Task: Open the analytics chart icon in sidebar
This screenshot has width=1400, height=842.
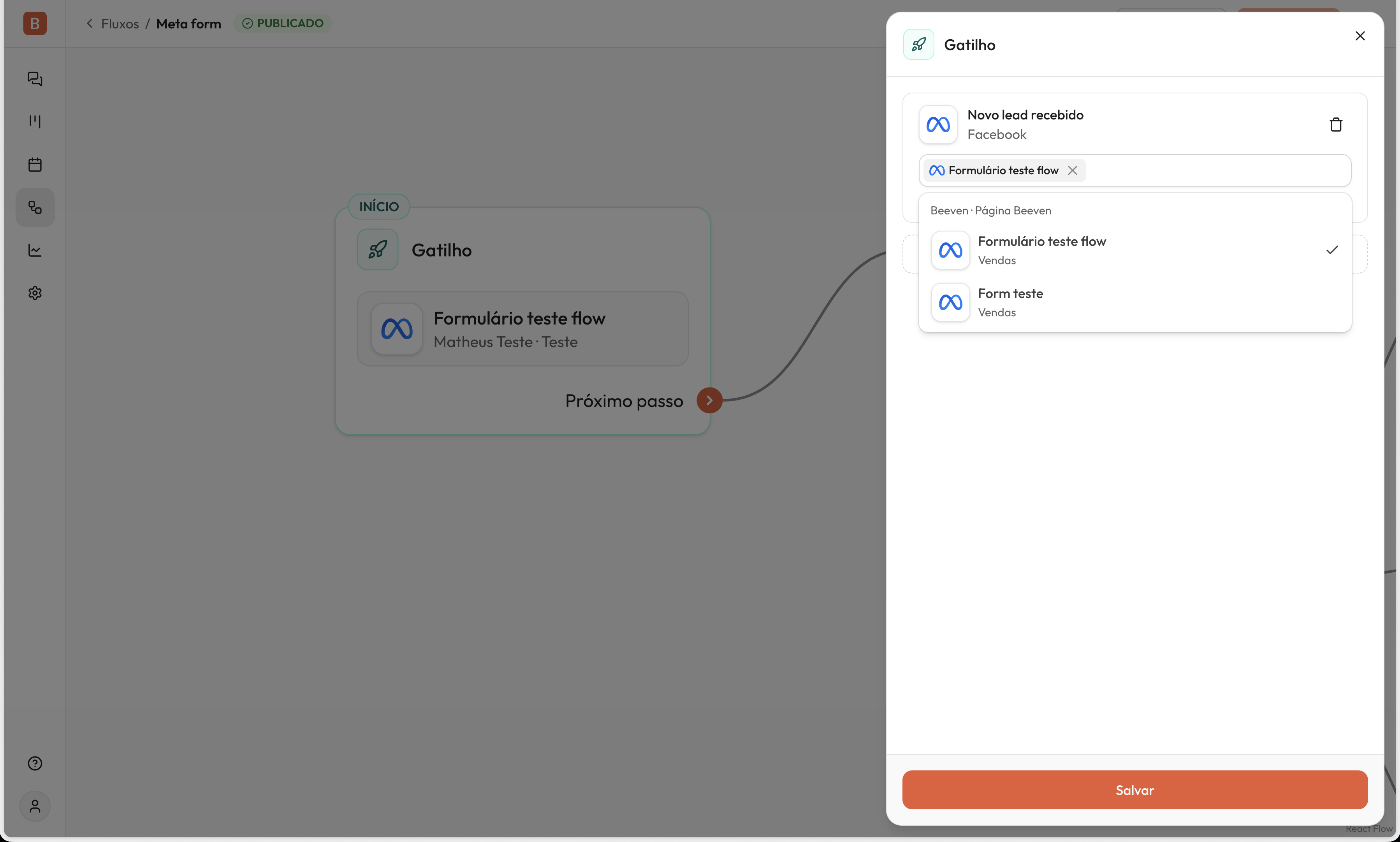Action: (x=35, y=250)
